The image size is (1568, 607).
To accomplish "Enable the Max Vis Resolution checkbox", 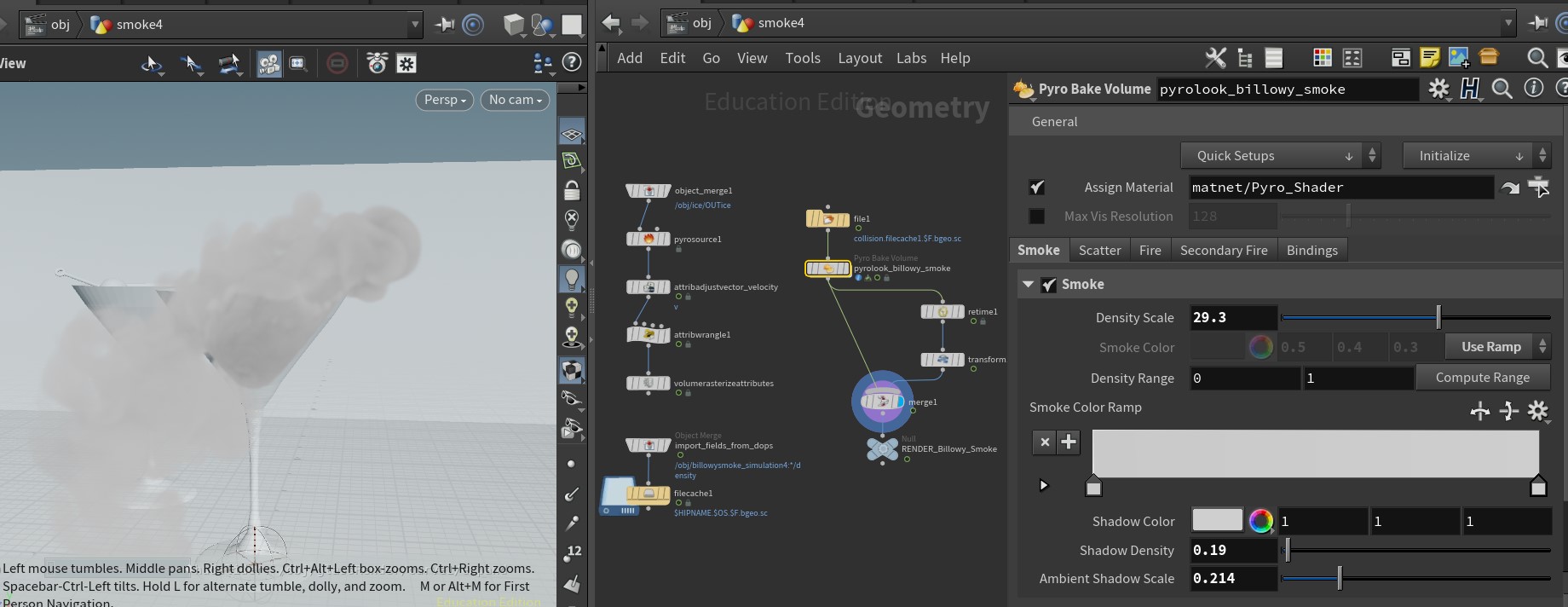I will pos(1037,217).
